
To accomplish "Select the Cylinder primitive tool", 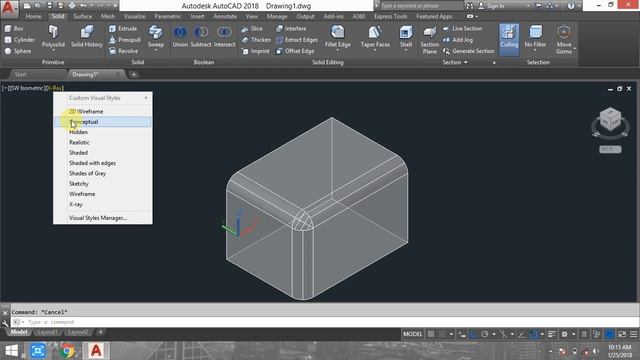I will pos(19,40).
